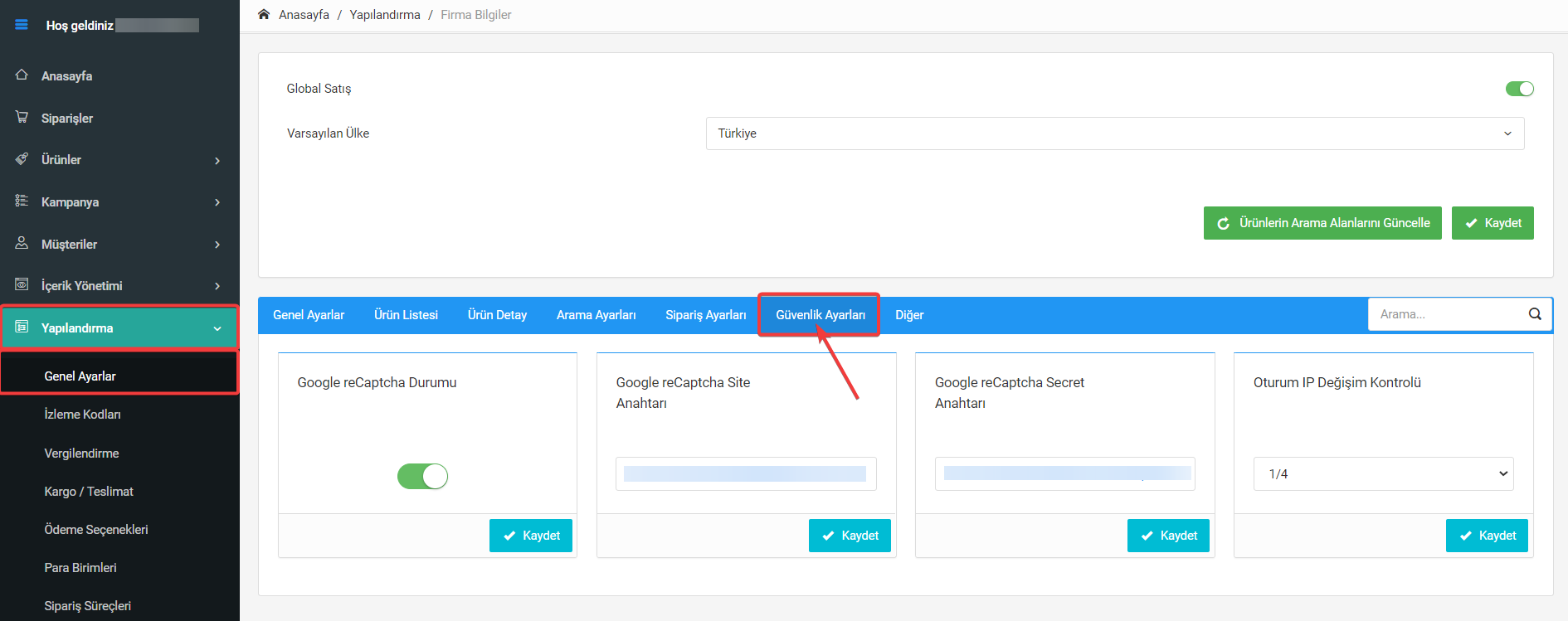Click the Siparişler cart icon

pyautogui.click(x=22, y=117)
